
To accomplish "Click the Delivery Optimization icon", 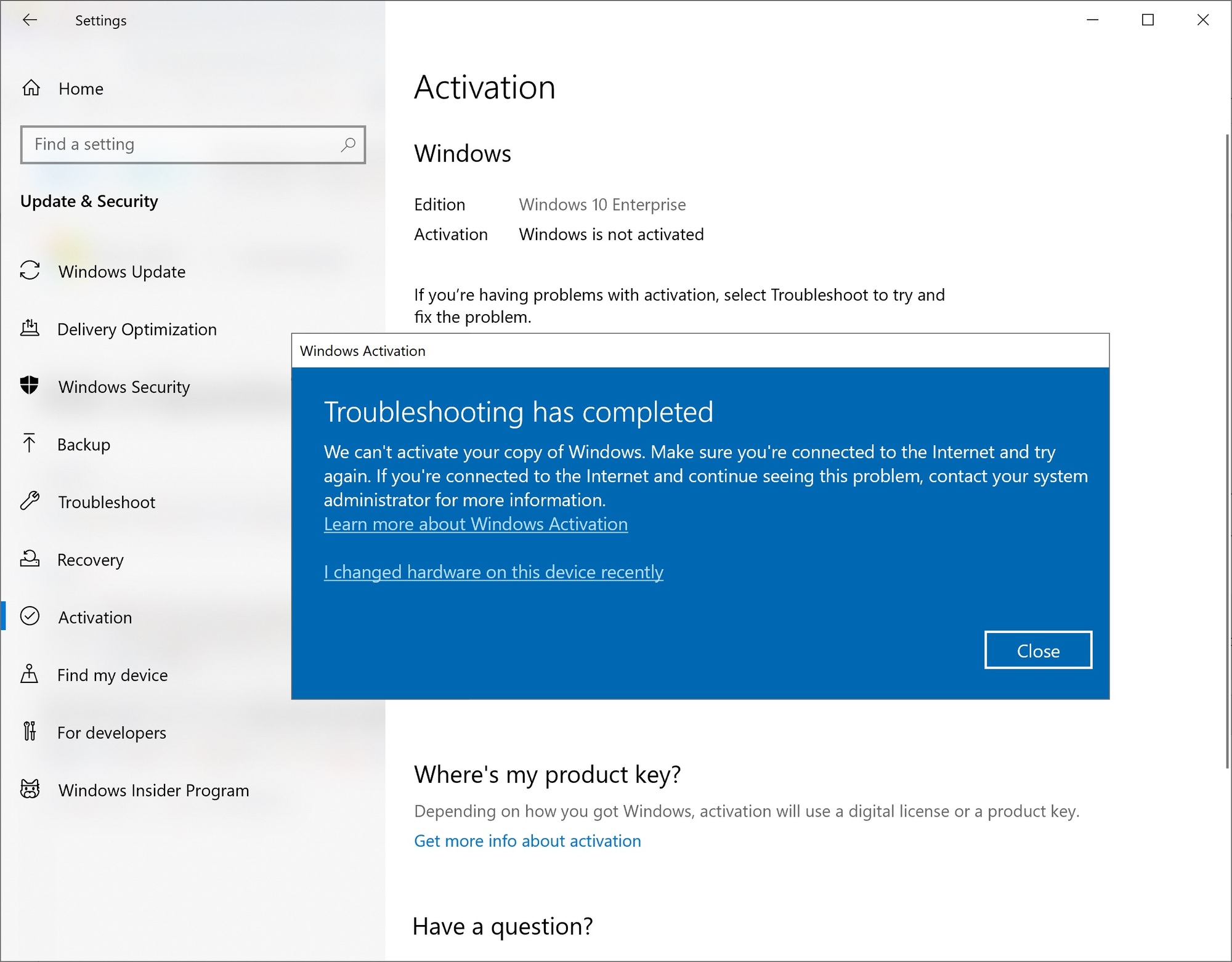I will click(30, 328).
